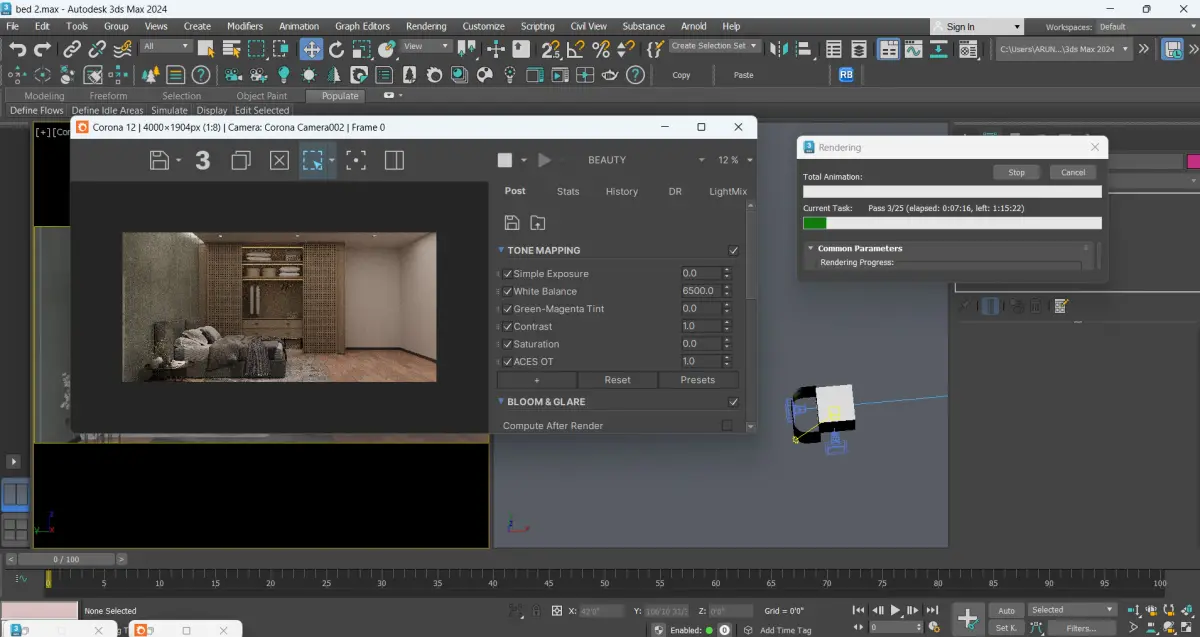This screenshot has width=1200, height=637.
Task: Select the render region tool icon
Action: [314, 160]
